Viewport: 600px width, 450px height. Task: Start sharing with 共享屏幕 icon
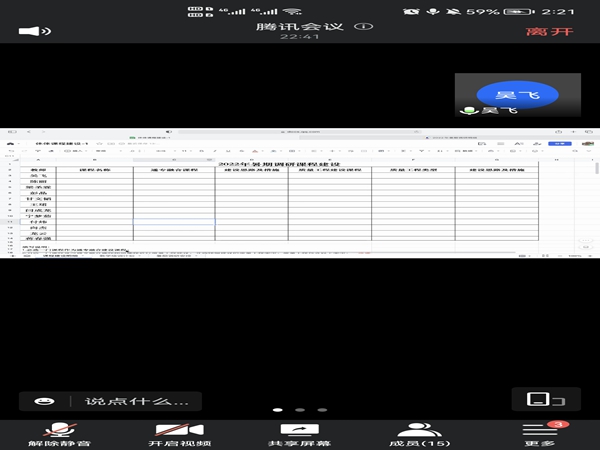[300, 432]
